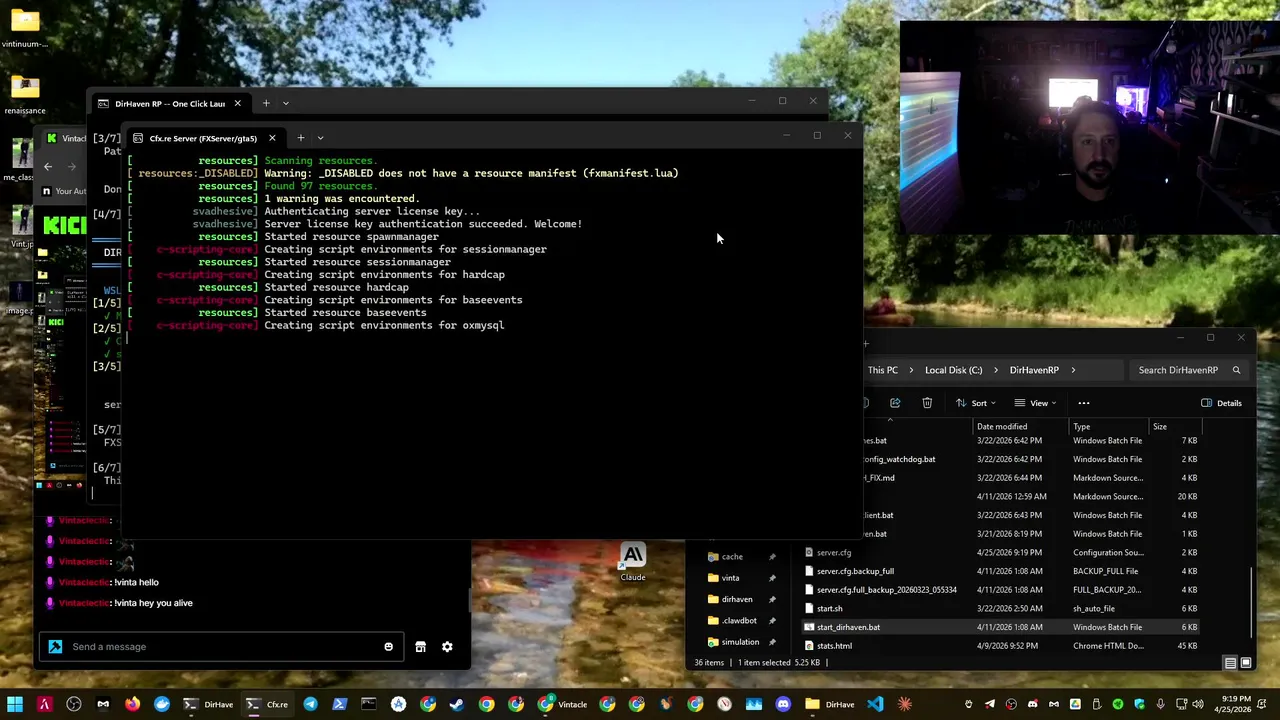Open the .clawdbot folder in sidebar

tap(740, 621)
